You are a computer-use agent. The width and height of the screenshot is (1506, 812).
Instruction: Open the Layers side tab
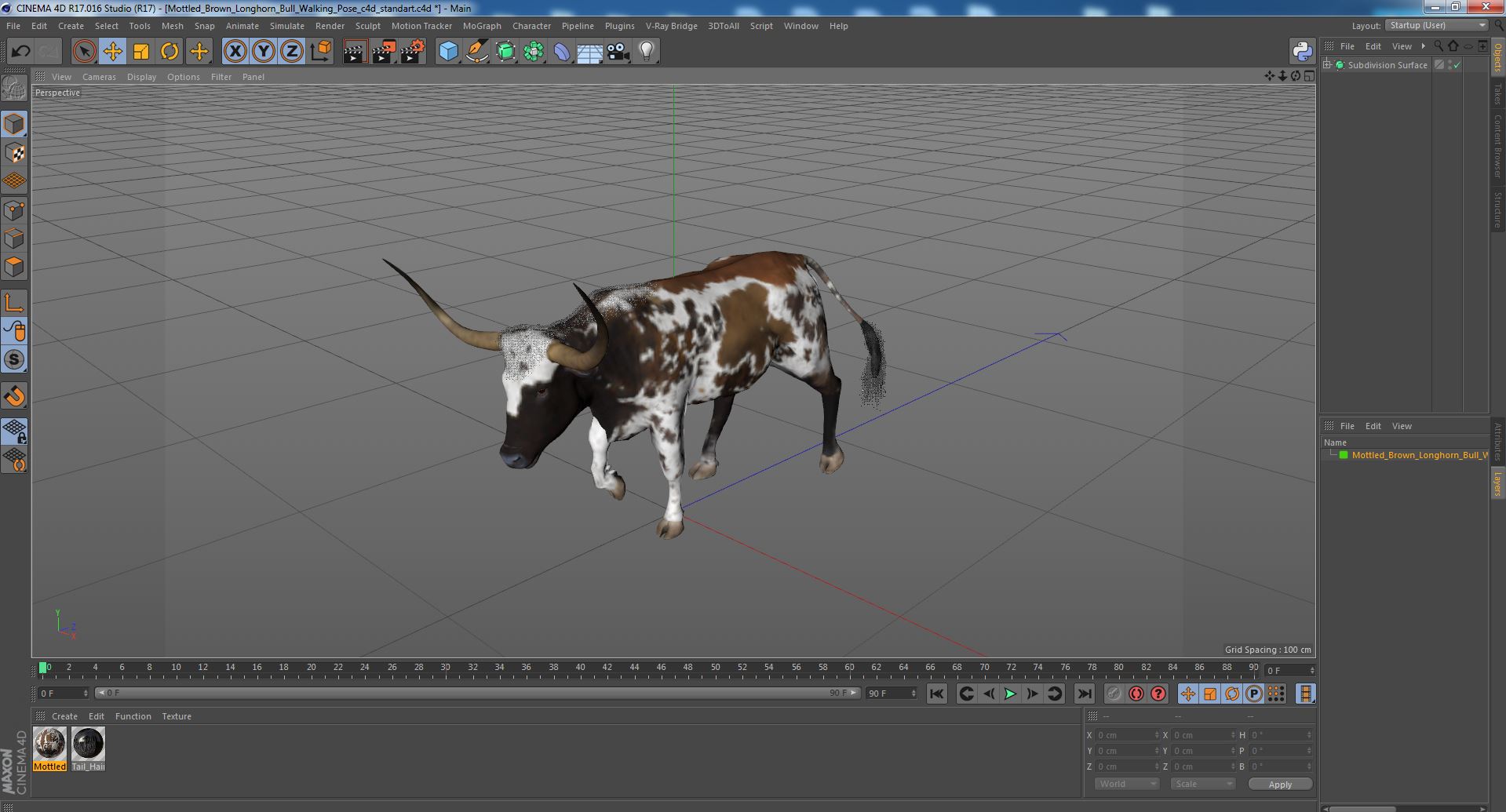pos(1497,484)
